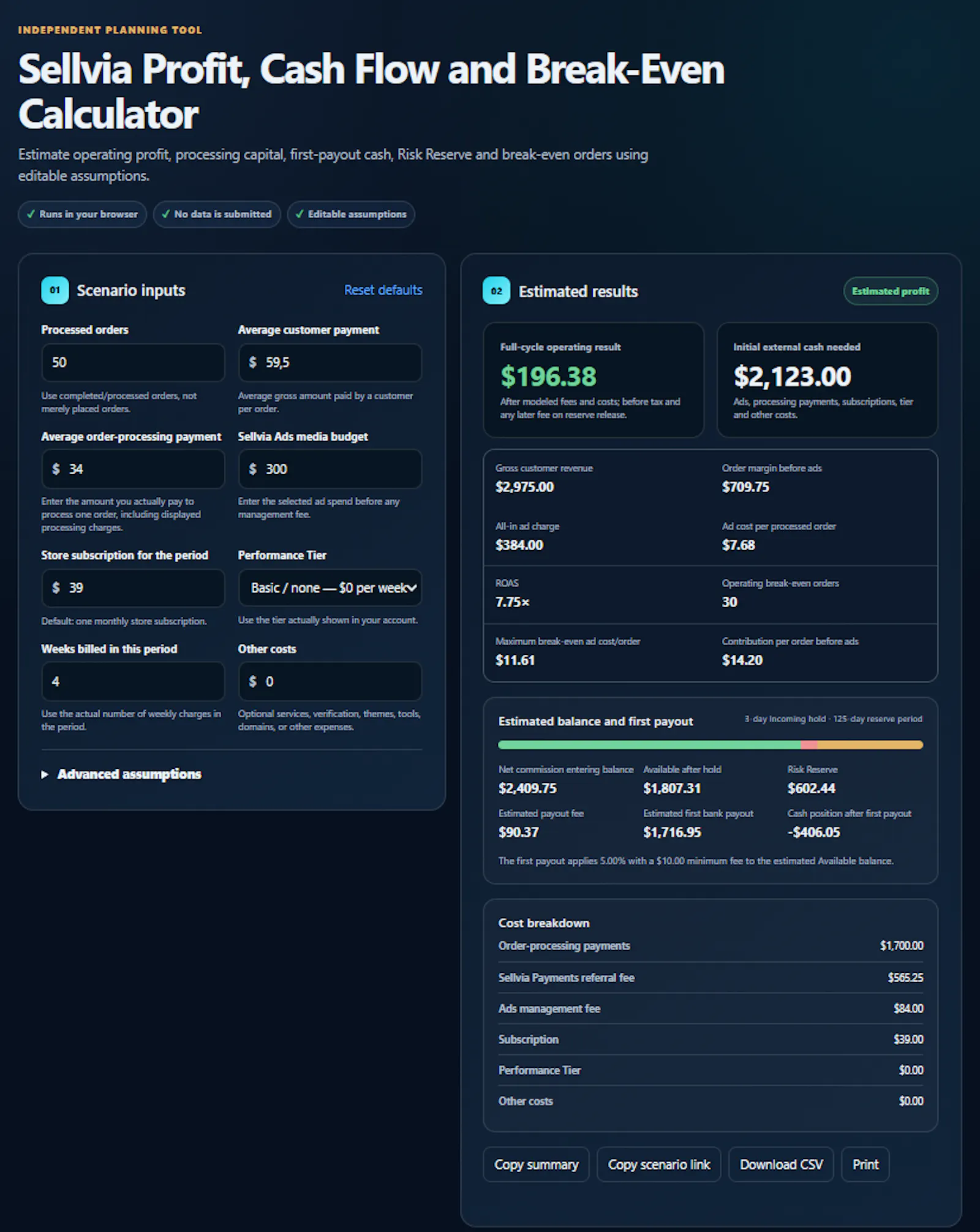The height and width of the screenshot is (1232, 980).
Task: Click the Estimated profit badge
Action: pos(891,291)
